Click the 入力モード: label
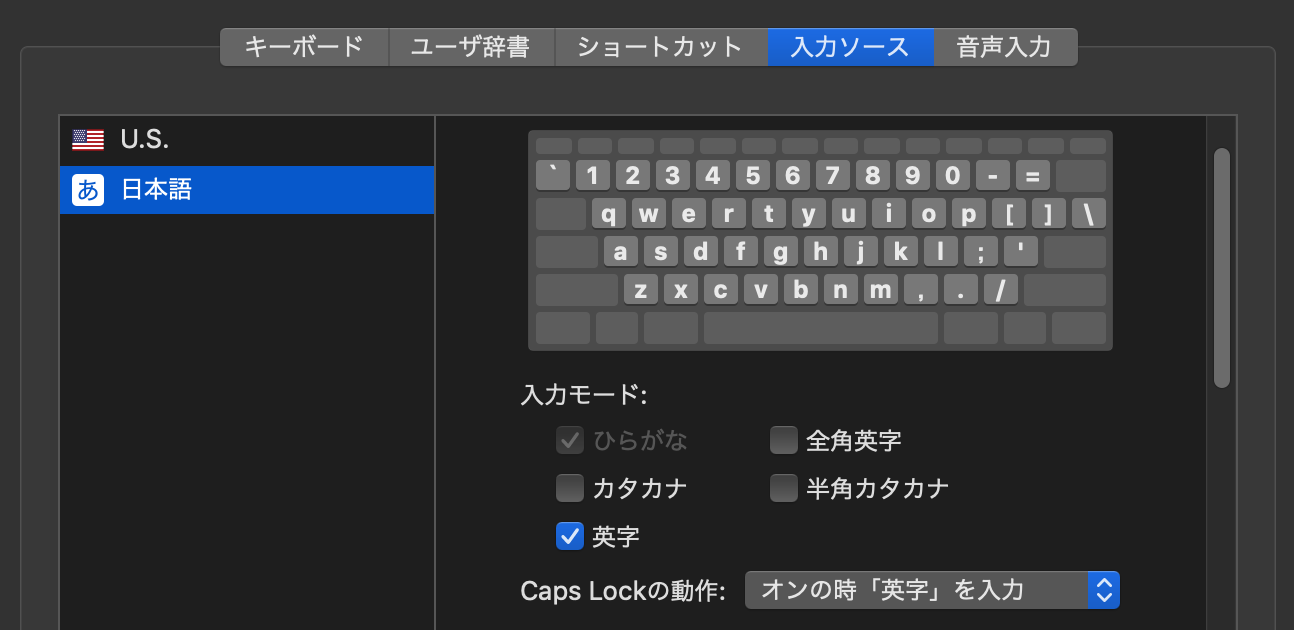 [x=584, y=395]
